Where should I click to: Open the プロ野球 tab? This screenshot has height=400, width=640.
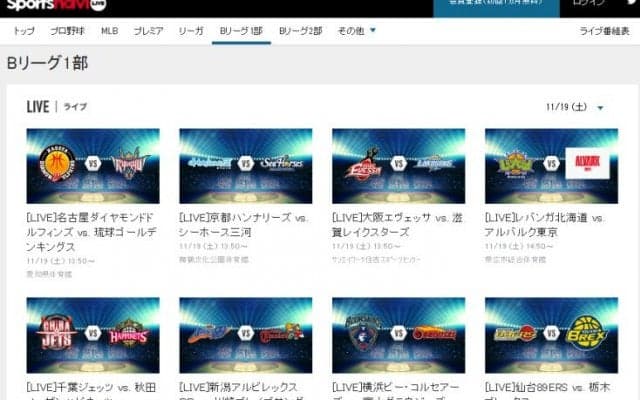coord(67,31)
